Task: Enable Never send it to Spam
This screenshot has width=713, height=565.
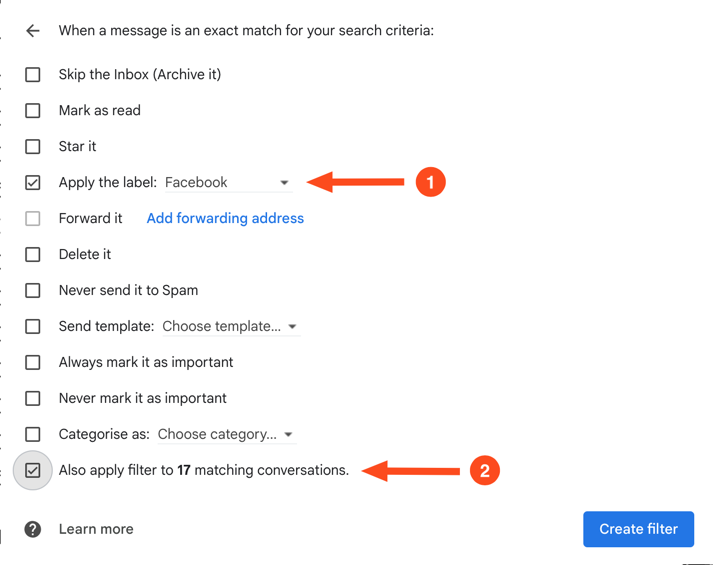Action: point(33,290)
